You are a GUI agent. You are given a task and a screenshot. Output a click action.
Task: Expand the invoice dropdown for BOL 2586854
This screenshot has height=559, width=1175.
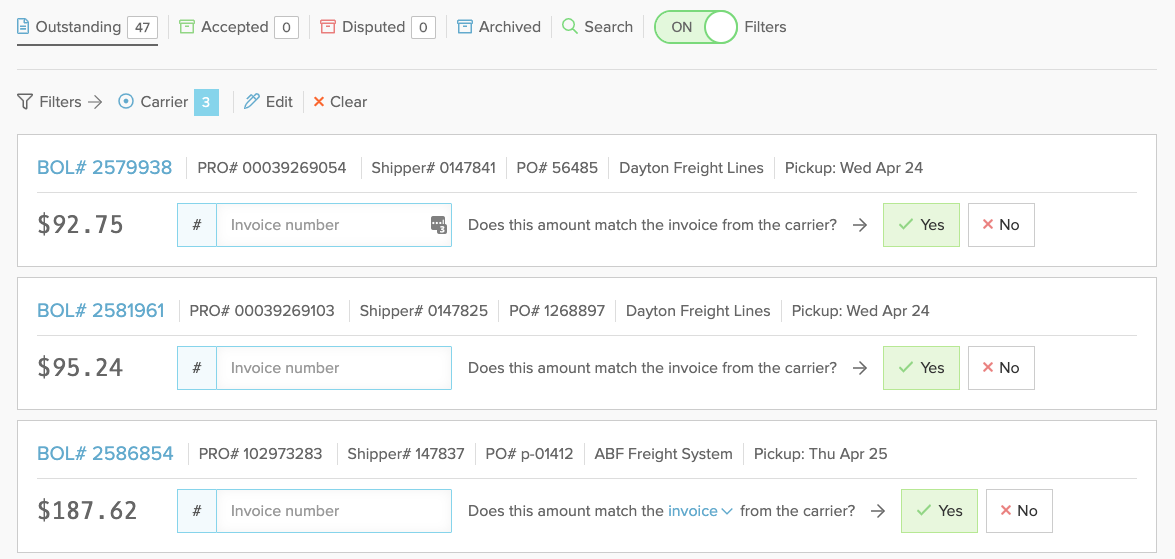pos(700,511)
